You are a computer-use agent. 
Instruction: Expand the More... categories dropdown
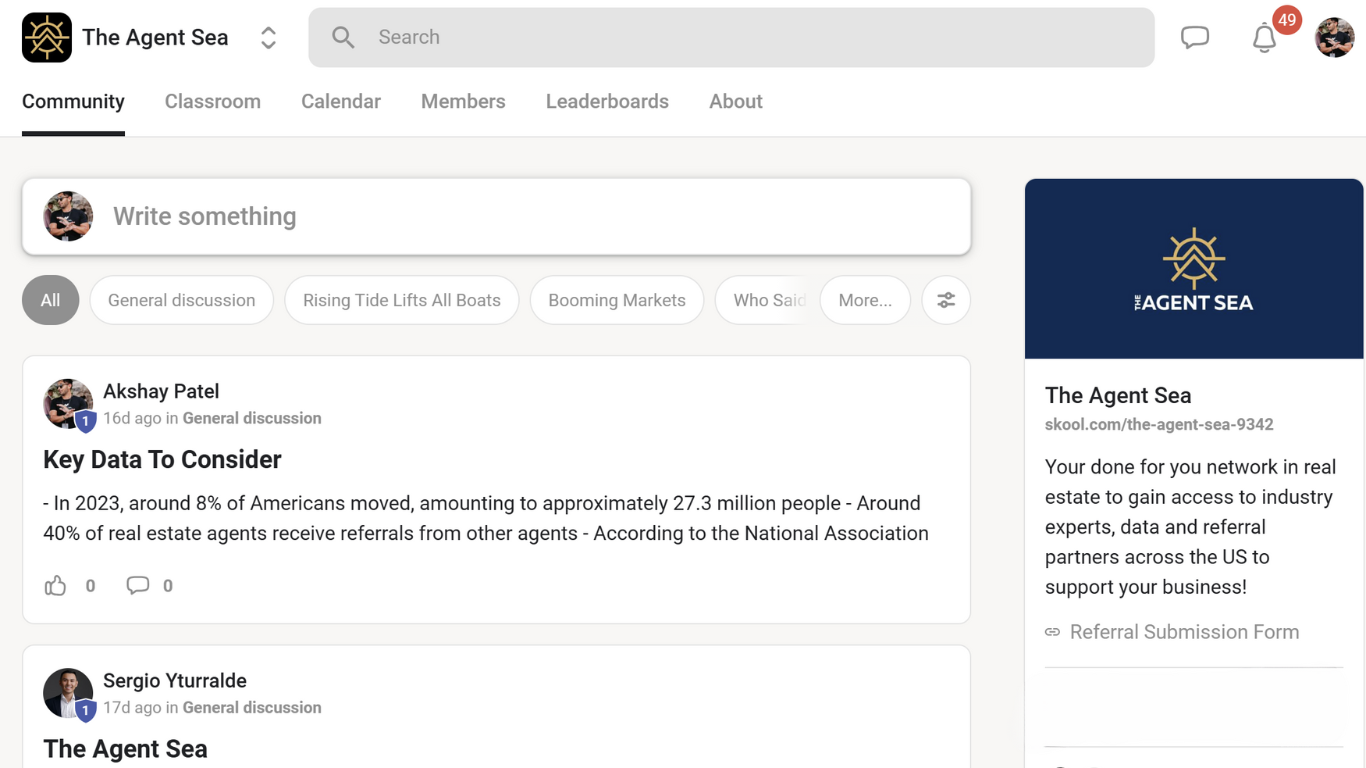click(865, 300)
